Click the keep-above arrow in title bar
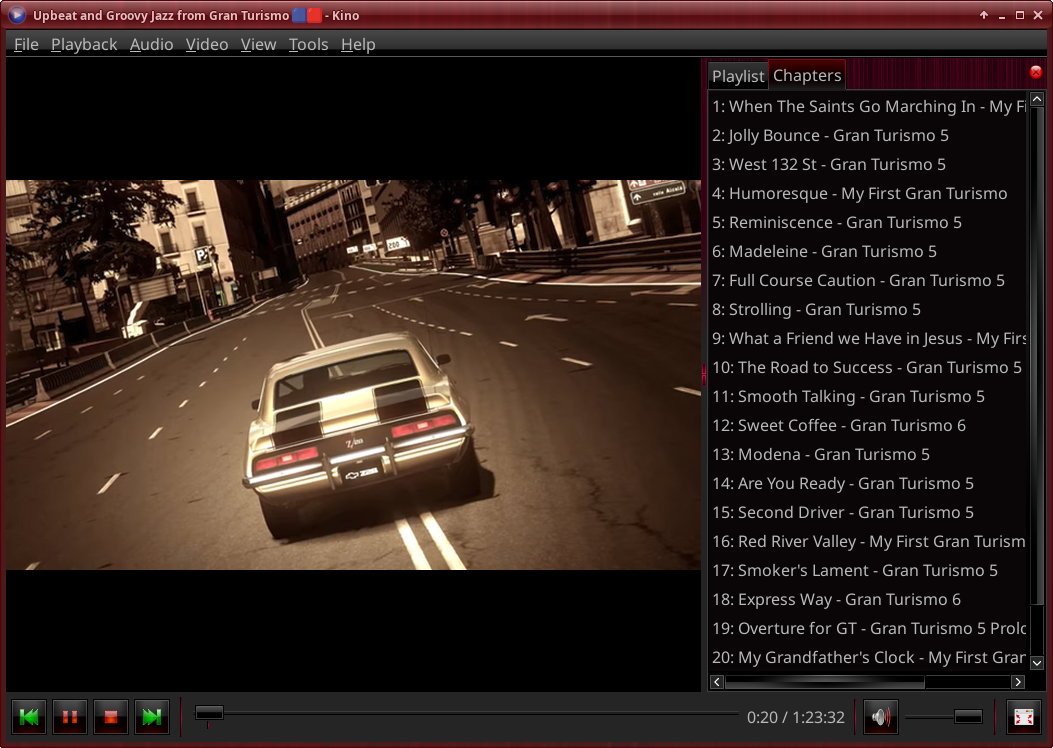 (x=984, y=15)
